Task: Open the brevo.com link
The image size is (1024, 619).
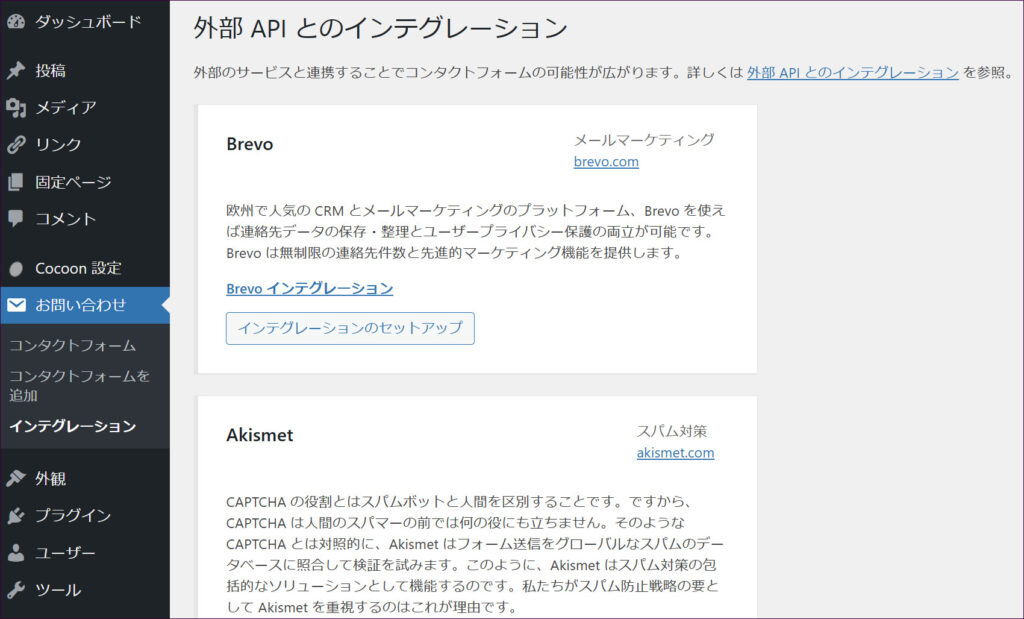Action: tap(606, 161)
